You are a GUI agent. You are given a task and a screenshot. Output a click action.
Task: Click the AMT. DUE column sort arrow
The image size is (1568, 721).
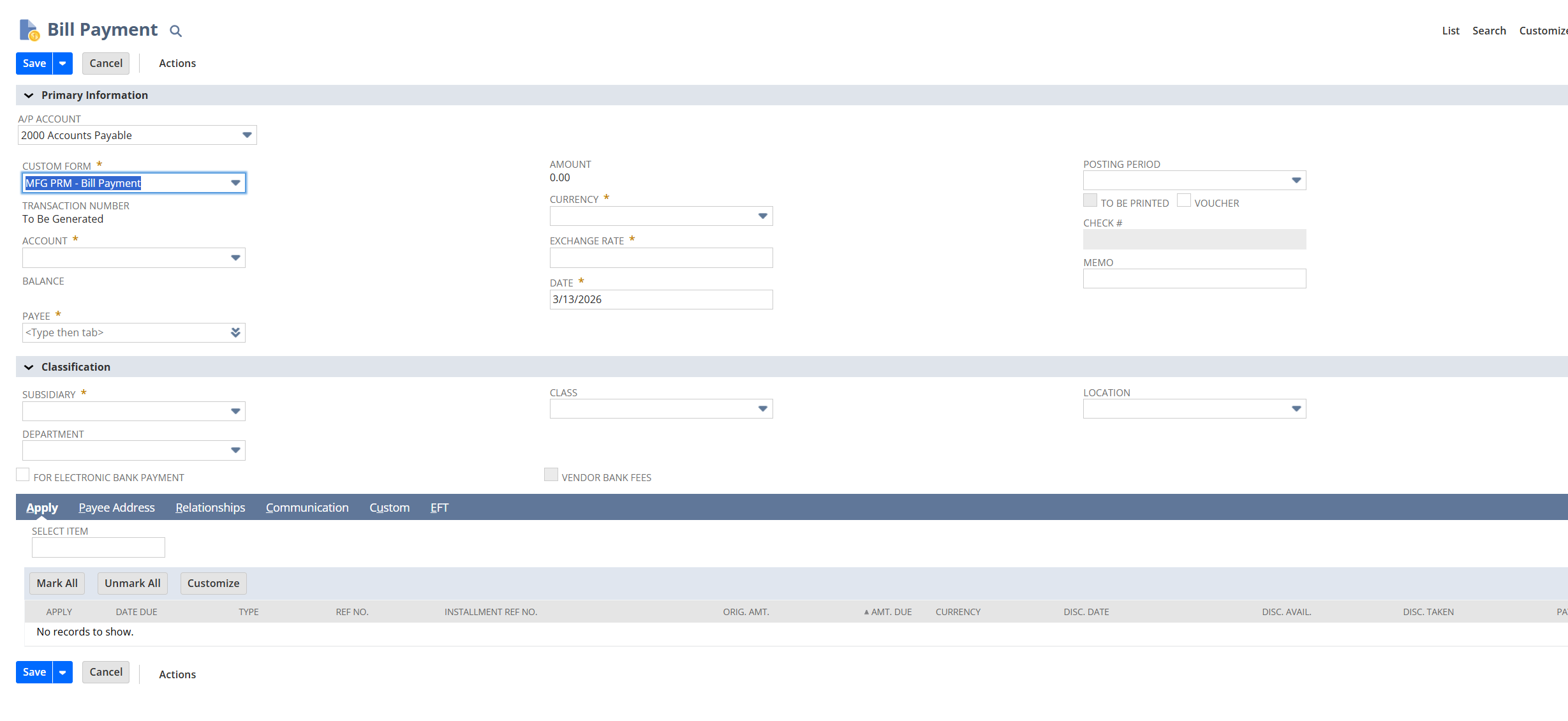click(x=866, y=612)
